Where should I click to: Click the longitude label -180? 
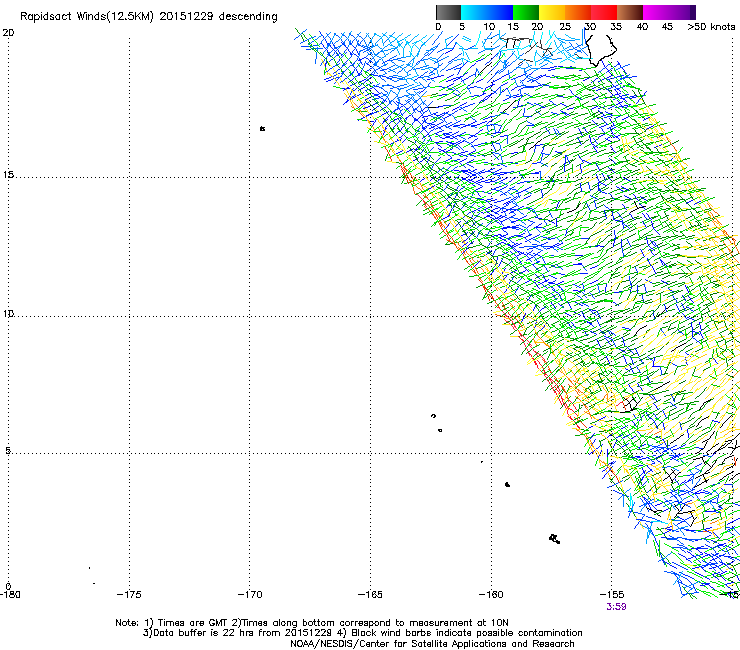[10, 594]
